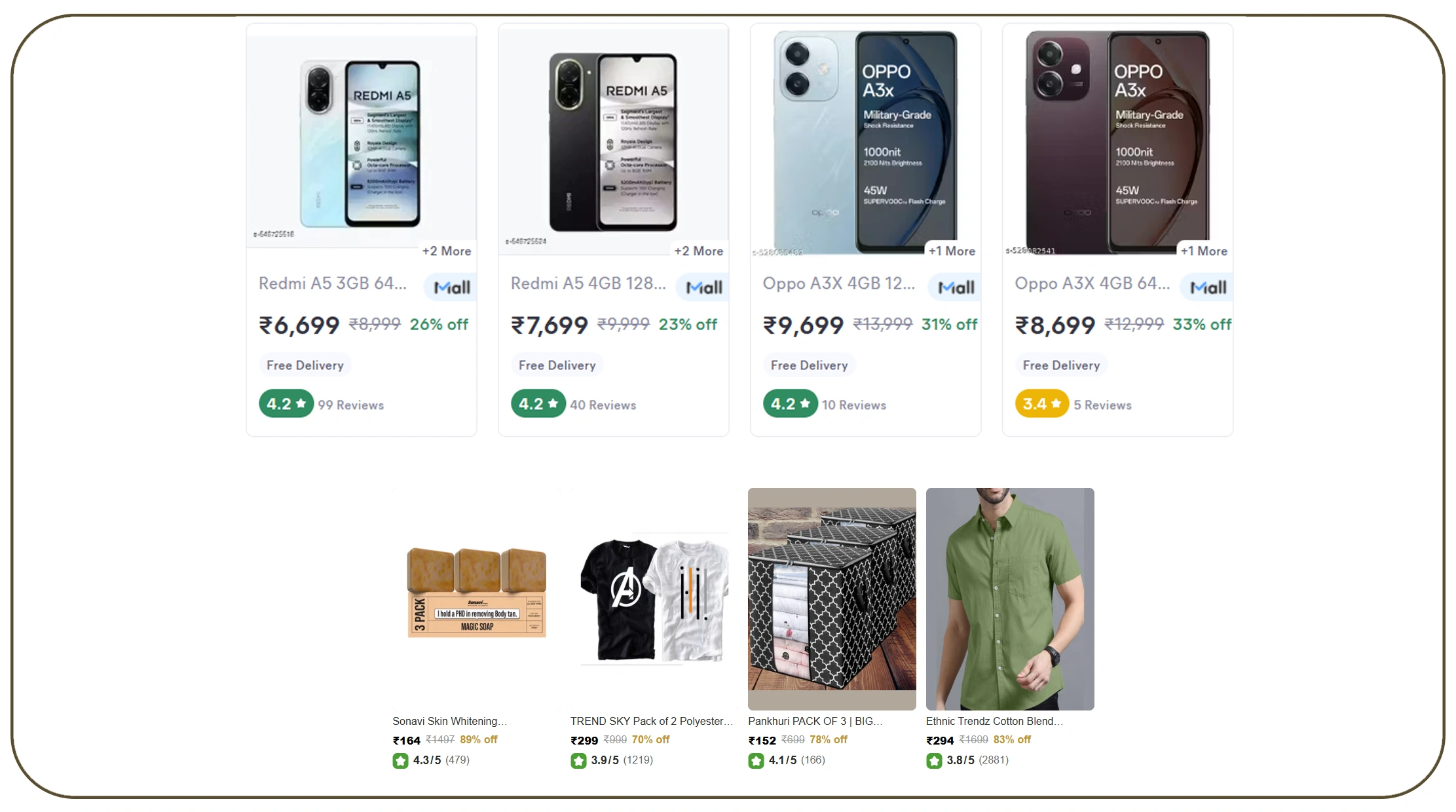The height and width of the screenshot is (812, 1456).
Task: Click Mall badge on Oppo A3X 4GB 12... card
Action: coord(956,287)
